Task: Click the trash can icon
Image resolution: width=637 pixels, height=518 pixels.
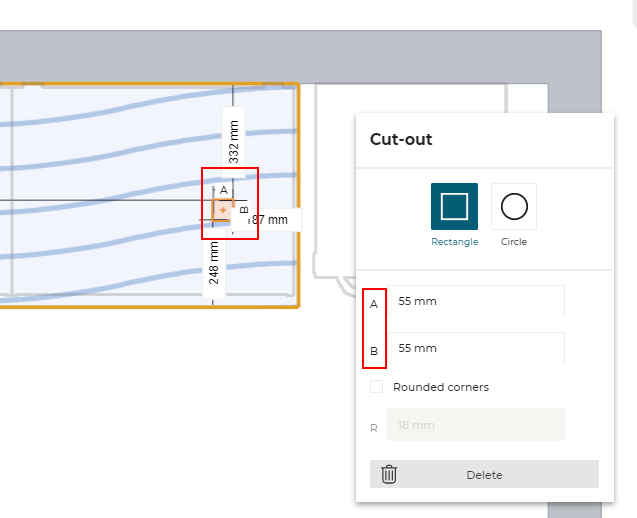Action: (389, 474)
